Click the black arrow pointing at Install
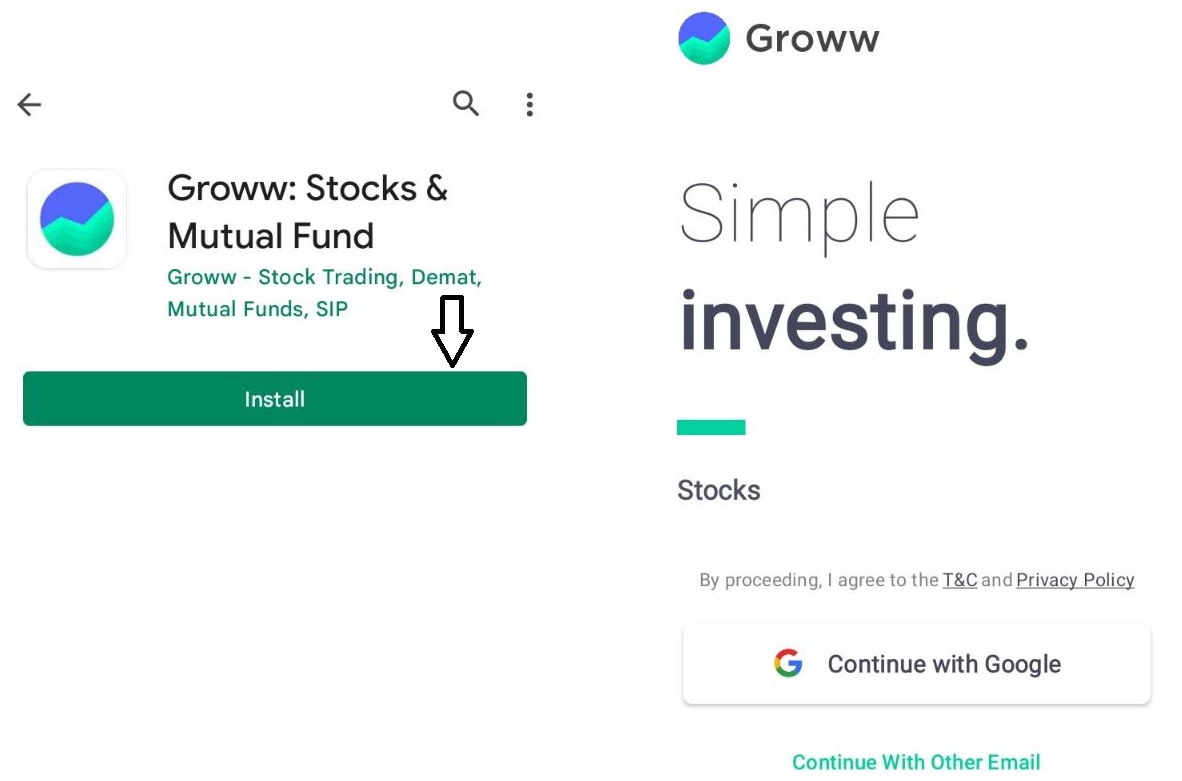The width and height of the screenshot is (1182, 781). point(453,332)
